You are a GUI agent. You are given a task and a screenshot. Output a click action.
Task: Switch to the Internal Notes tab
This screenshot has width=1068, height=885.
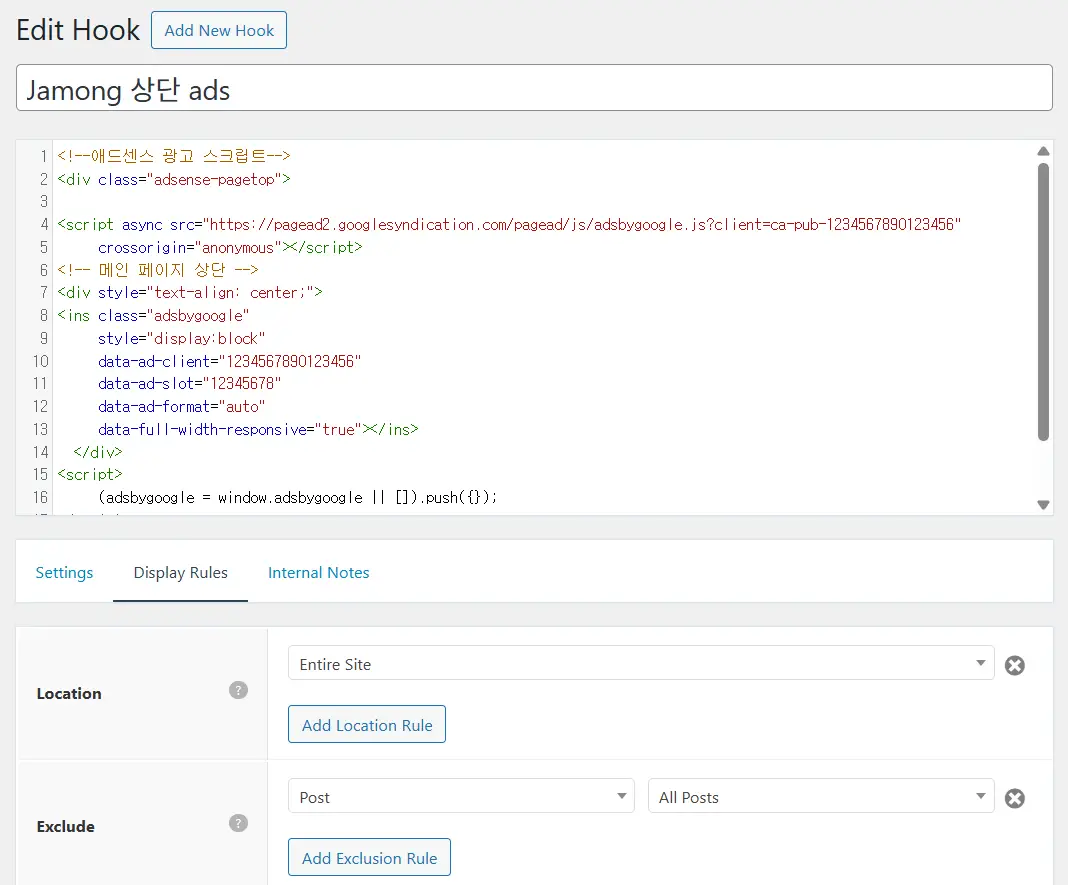click(318, 573)
